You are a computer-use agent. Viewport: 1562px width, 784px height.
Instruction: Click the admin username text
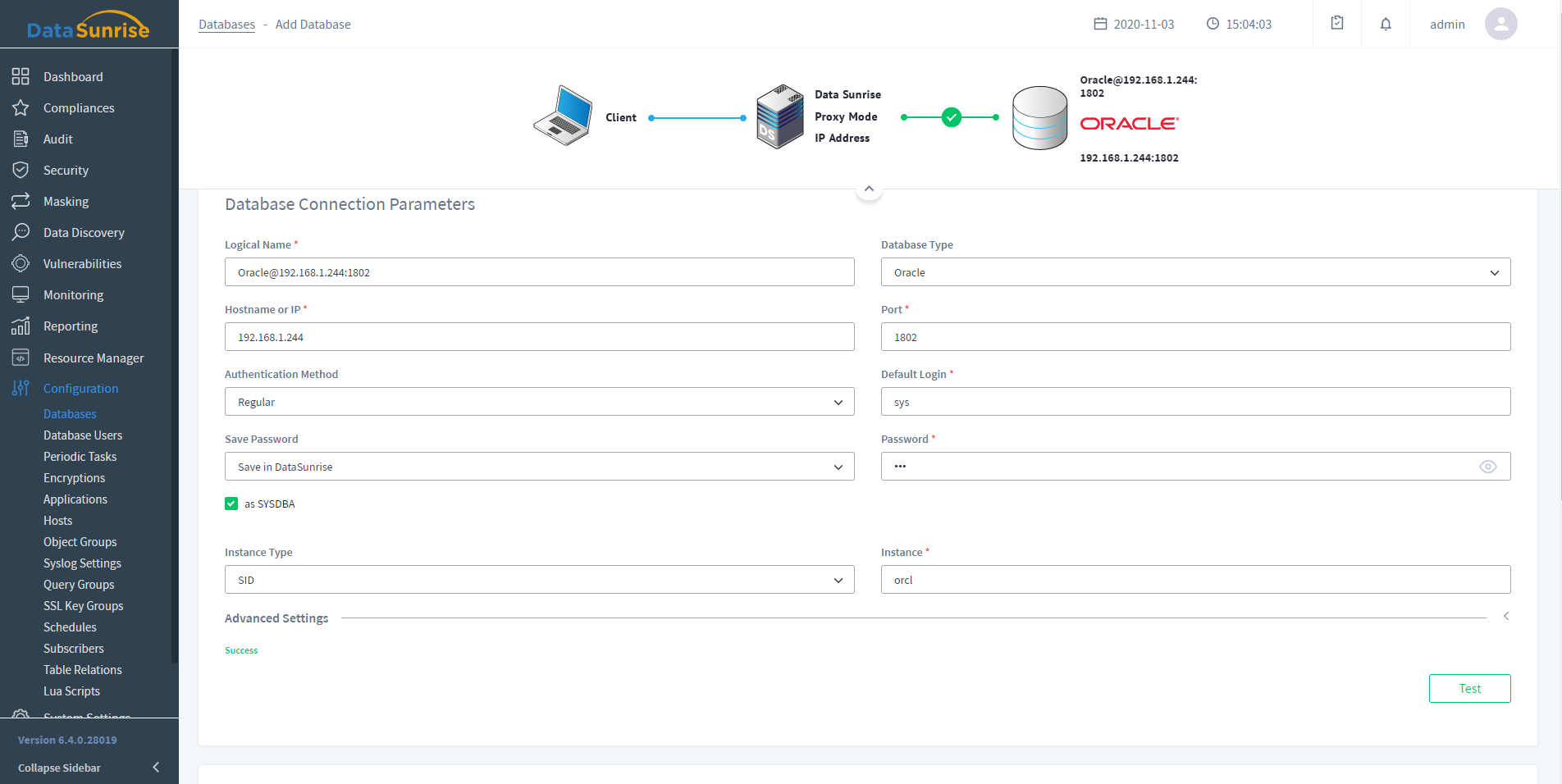point(1447,25)
